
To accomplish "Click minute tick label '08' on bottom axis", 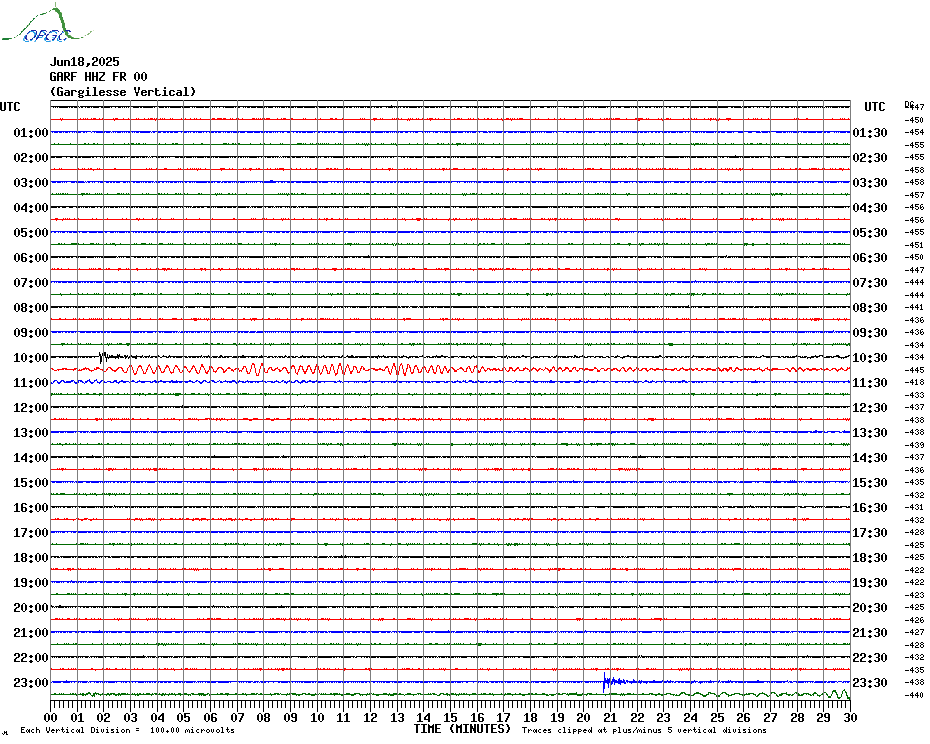I will pyautogui.click(x=264, y=717).
